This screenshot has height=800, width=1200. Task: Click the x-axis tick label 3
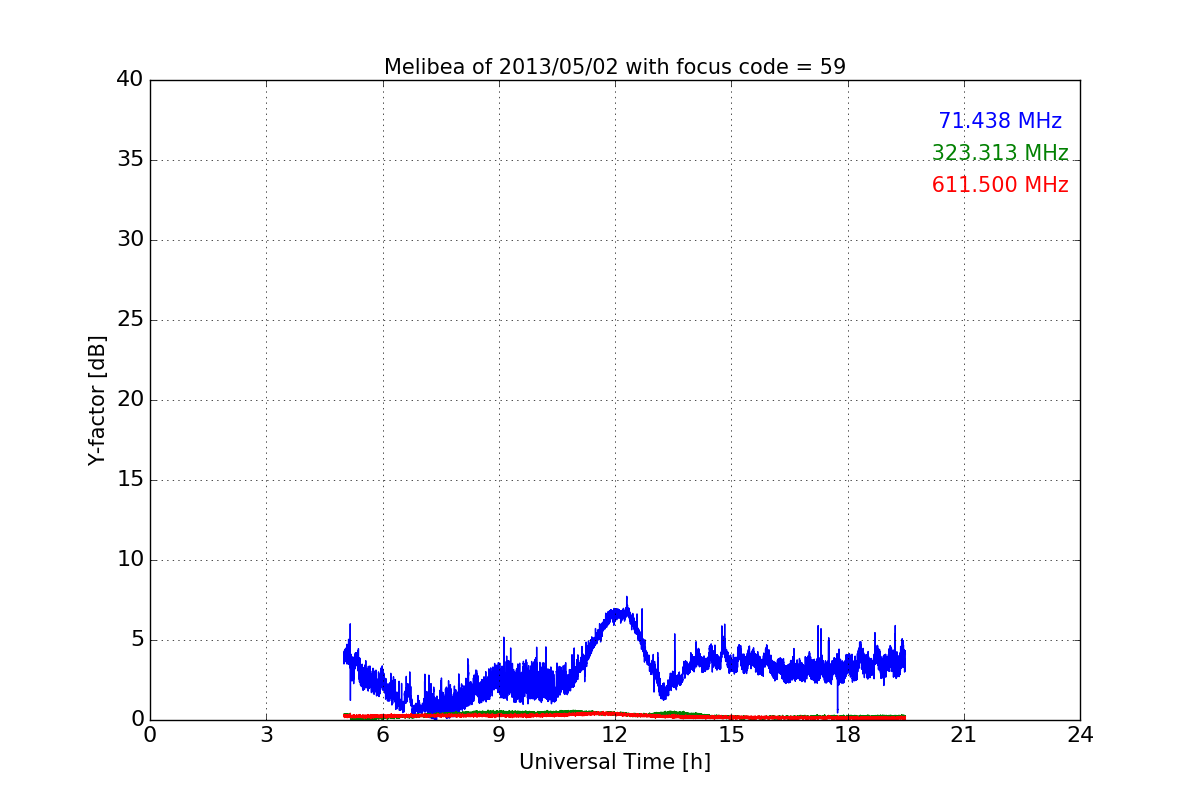(266, 735)
